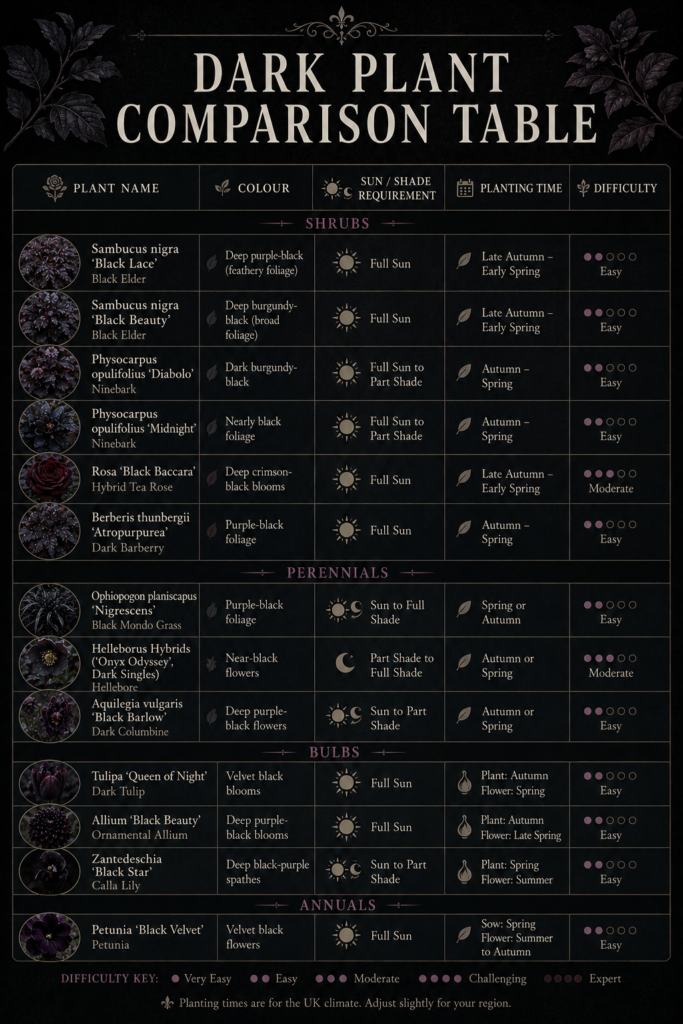The width and height of the screenshot is (683, 1024).
Task: Open the Petunia 'Black Velvet' flower thumbnail
Action: (x=50, y=936)
